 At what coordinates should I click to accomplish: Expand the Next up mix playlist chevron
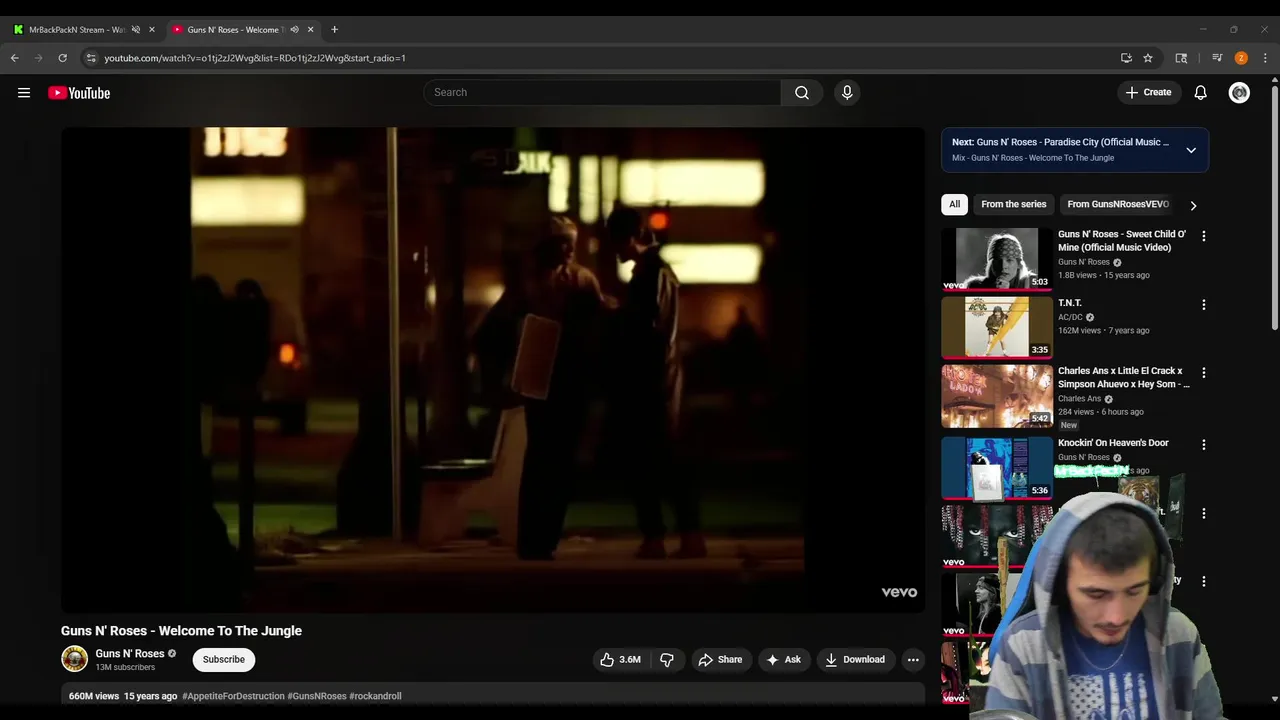pos(1191,150)
